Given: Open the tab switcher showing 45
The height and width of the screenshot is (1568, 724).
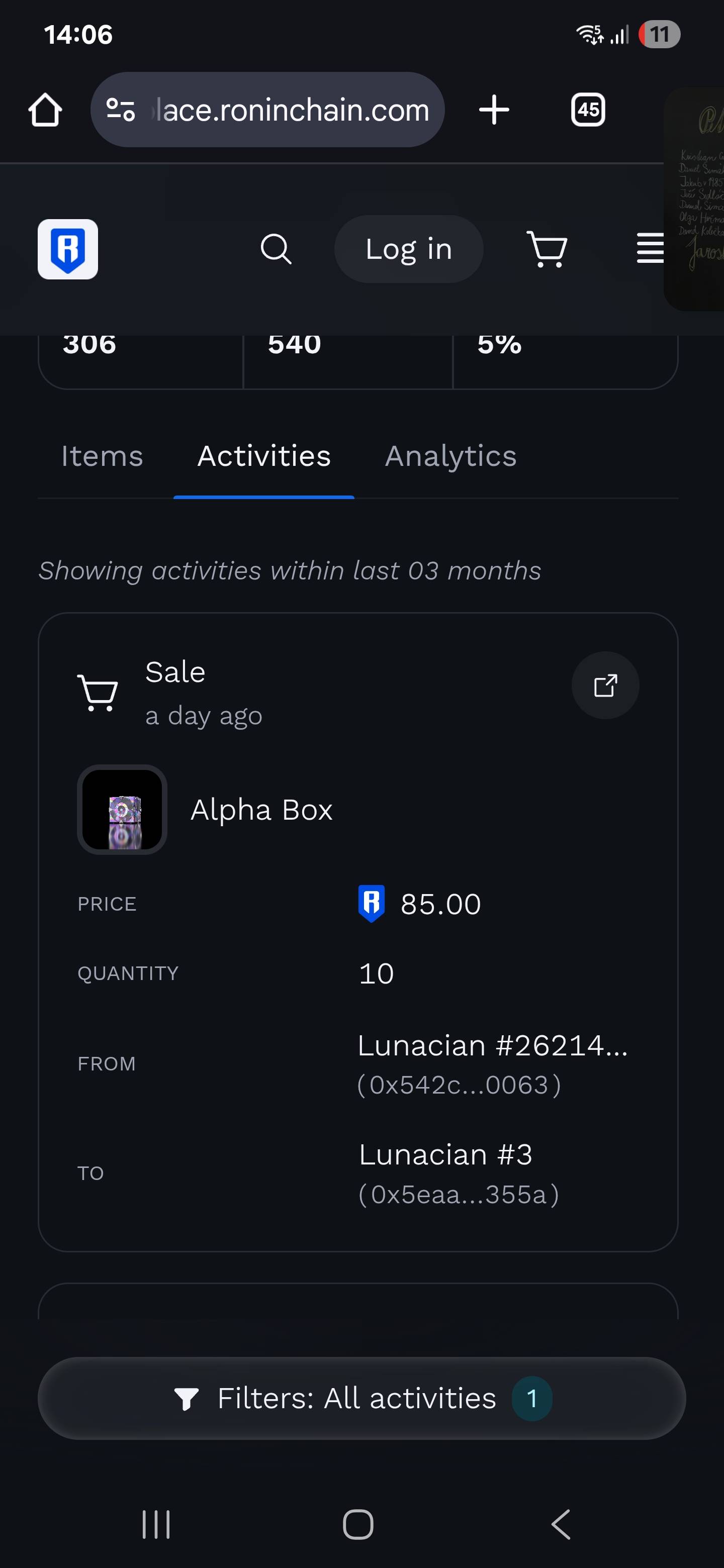Looking at the screenshot, I should 588,110.
